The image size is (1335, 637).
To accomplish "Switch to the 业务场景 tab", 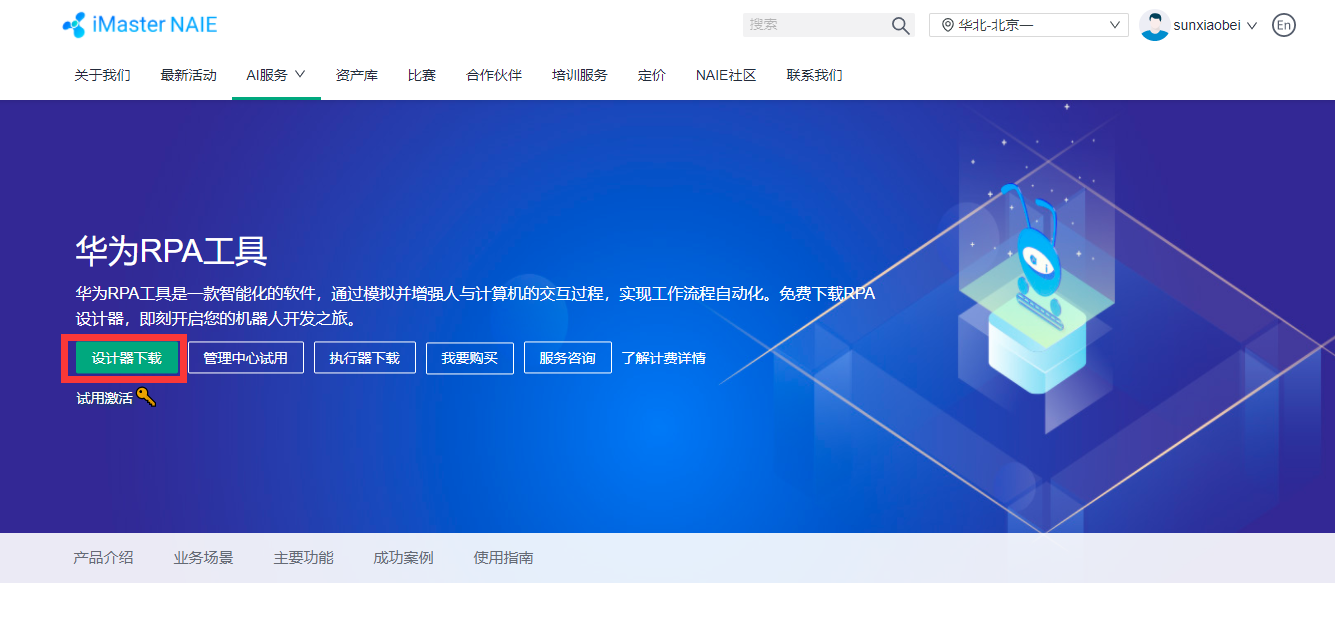I will [203, 558].
